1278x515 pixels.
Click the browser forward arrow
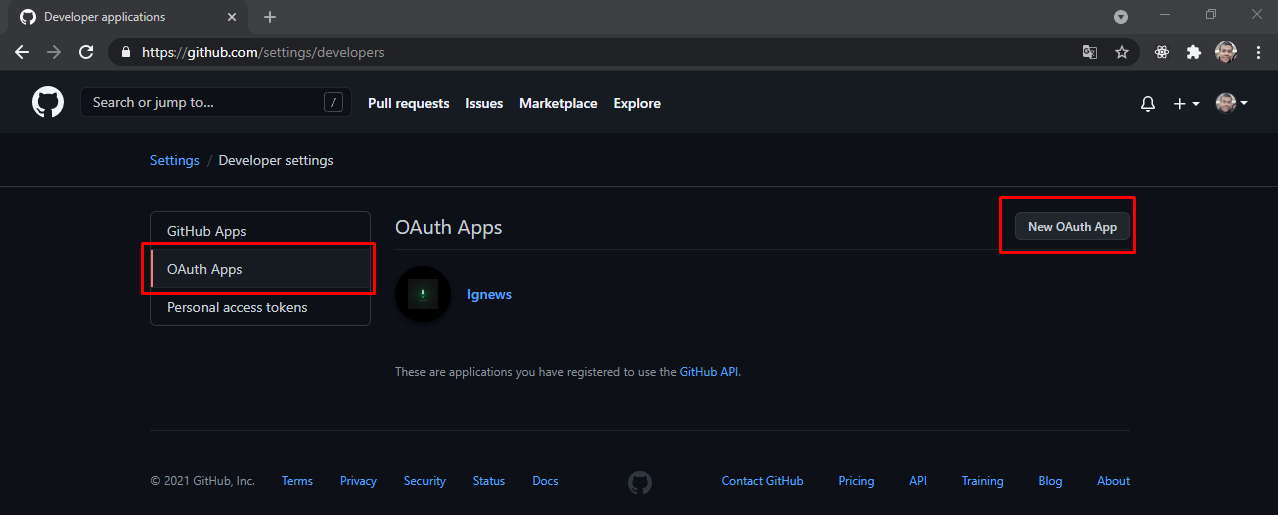[x=54, y=52]
